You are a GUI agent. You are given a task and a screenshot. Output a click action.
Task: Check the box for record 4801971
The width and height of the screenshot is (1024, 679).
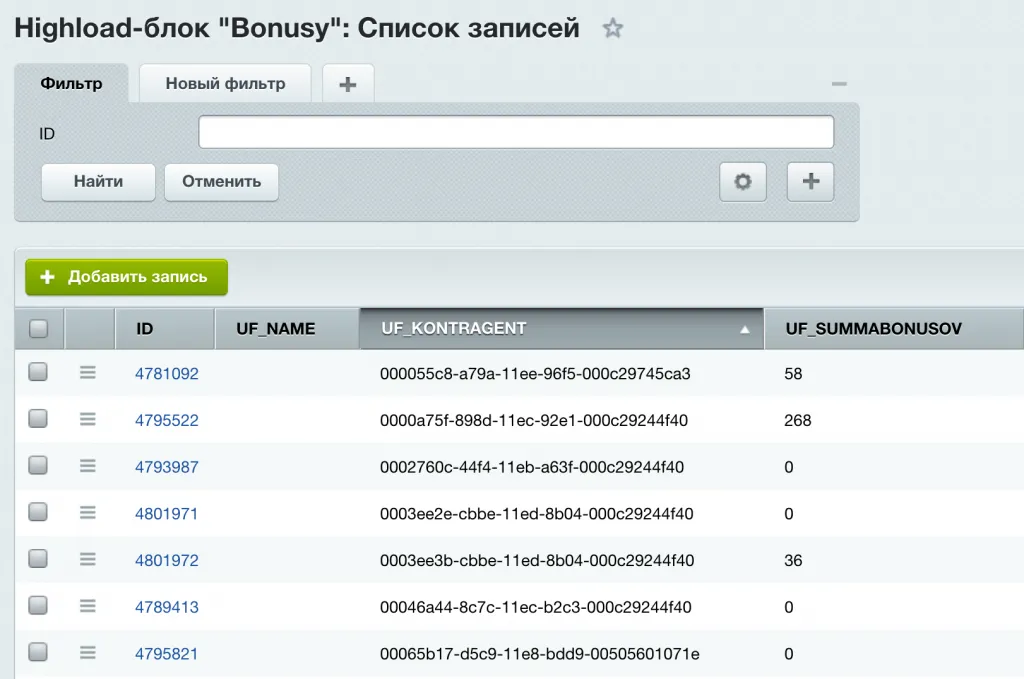click(x=38, y=512)
